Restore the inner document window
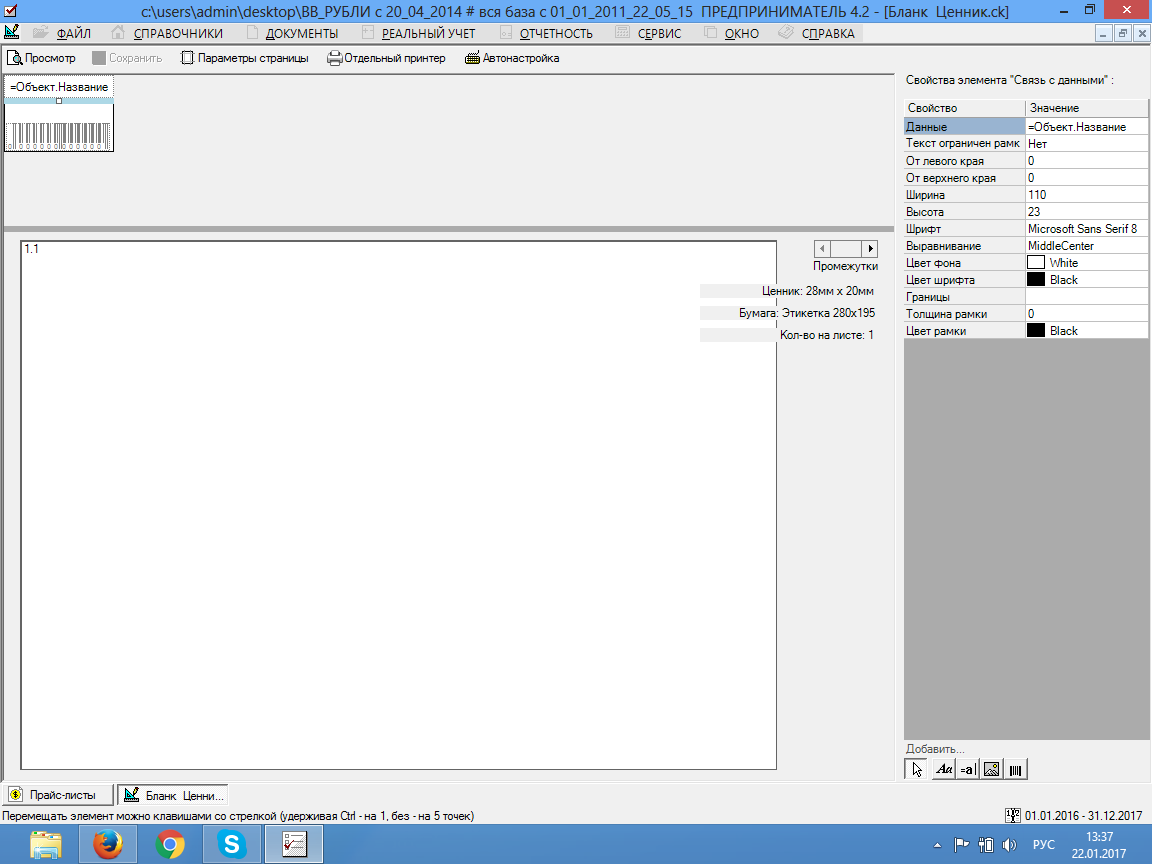 (x=1123, y=34)
